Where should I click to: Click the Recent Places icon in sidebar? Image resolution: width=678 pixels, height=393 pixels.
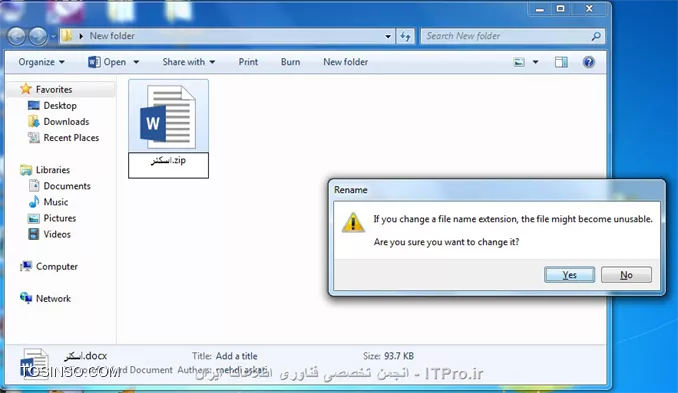34,137
